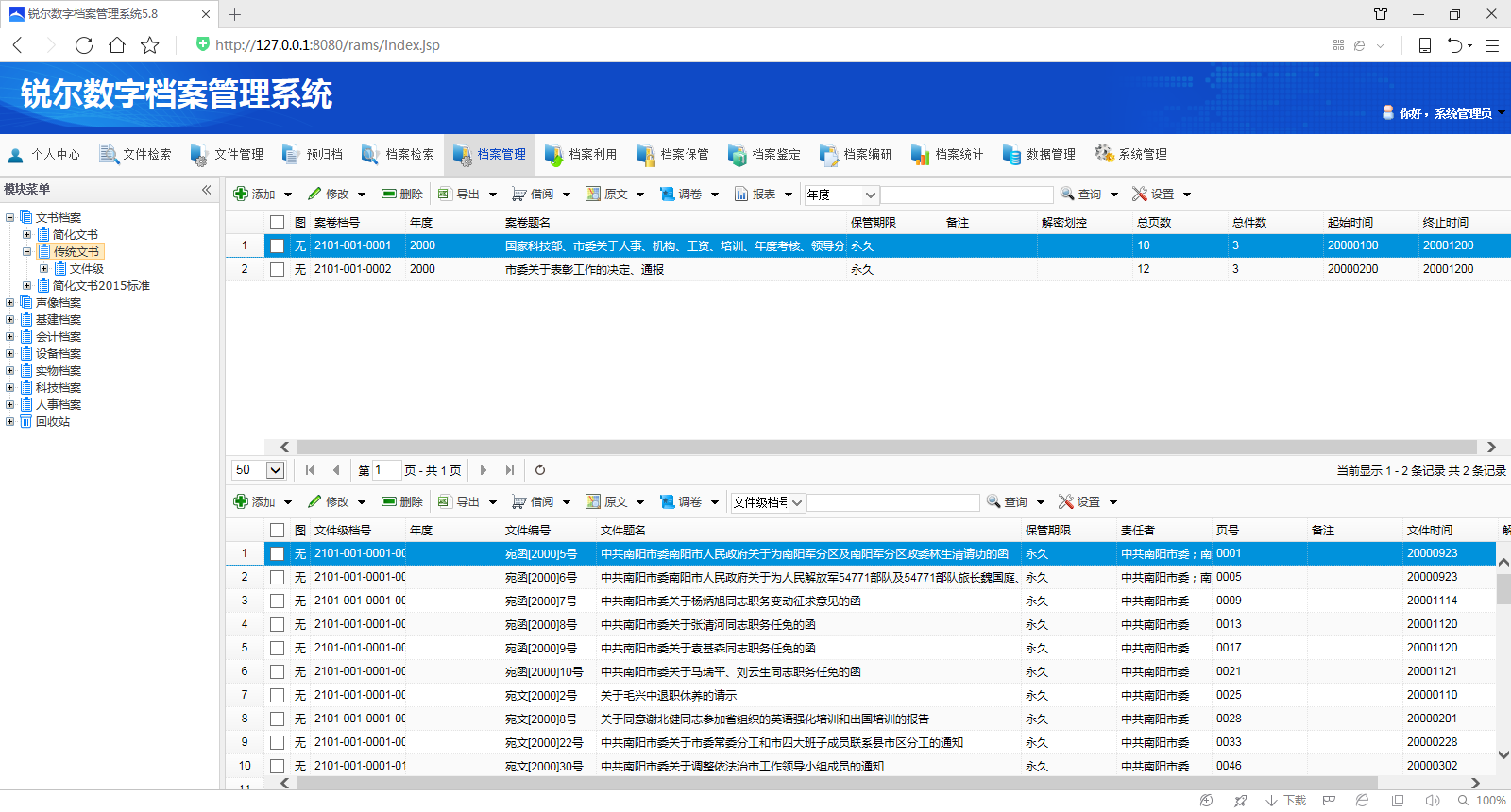Click the 数据管理 icon
The height and width of the screenshot is (812, 1511).
point(1011,154)
